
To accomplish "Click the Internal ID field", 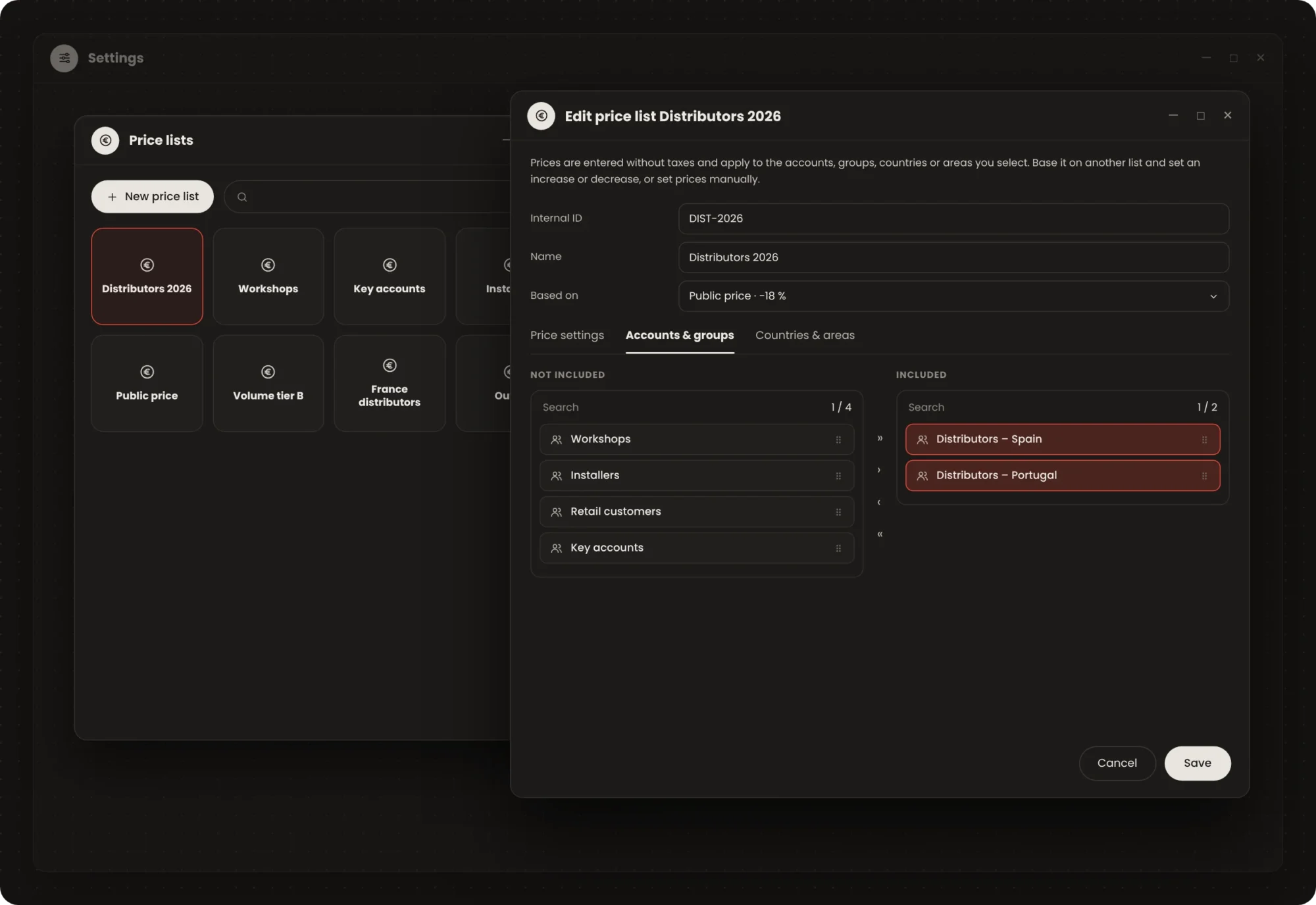I will point(953,219).
